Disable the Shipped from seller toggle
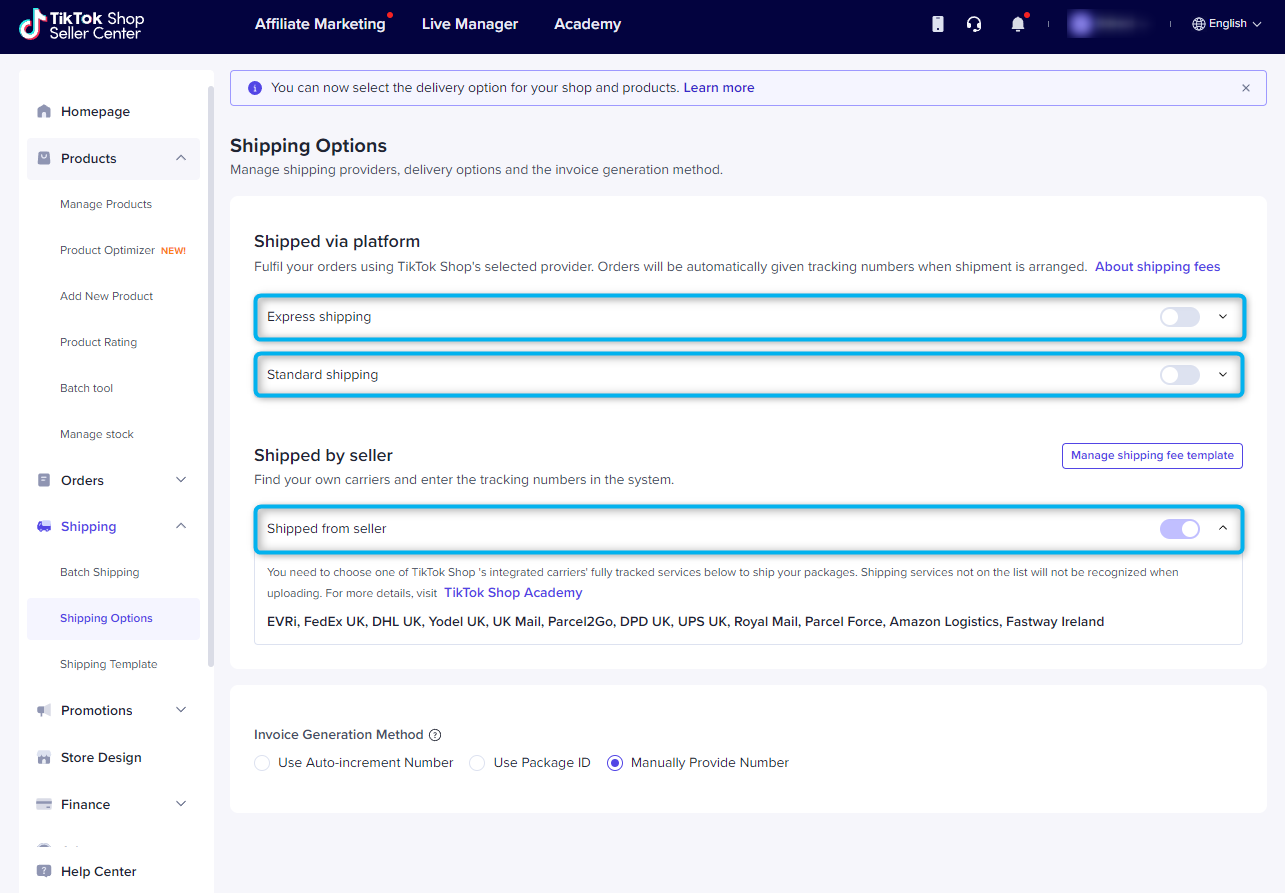 (1179, 529)
